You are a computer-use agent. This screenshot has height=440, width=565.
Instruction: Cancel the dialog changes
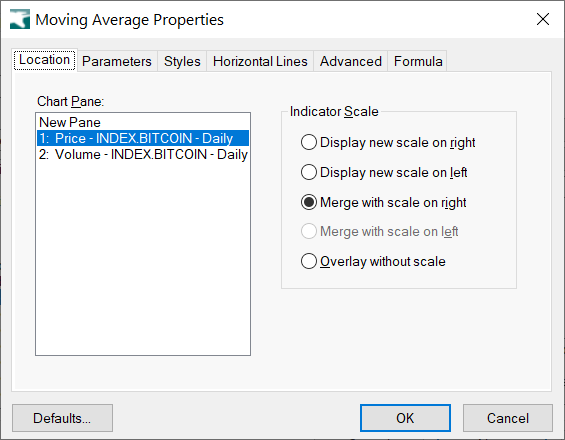508,418
